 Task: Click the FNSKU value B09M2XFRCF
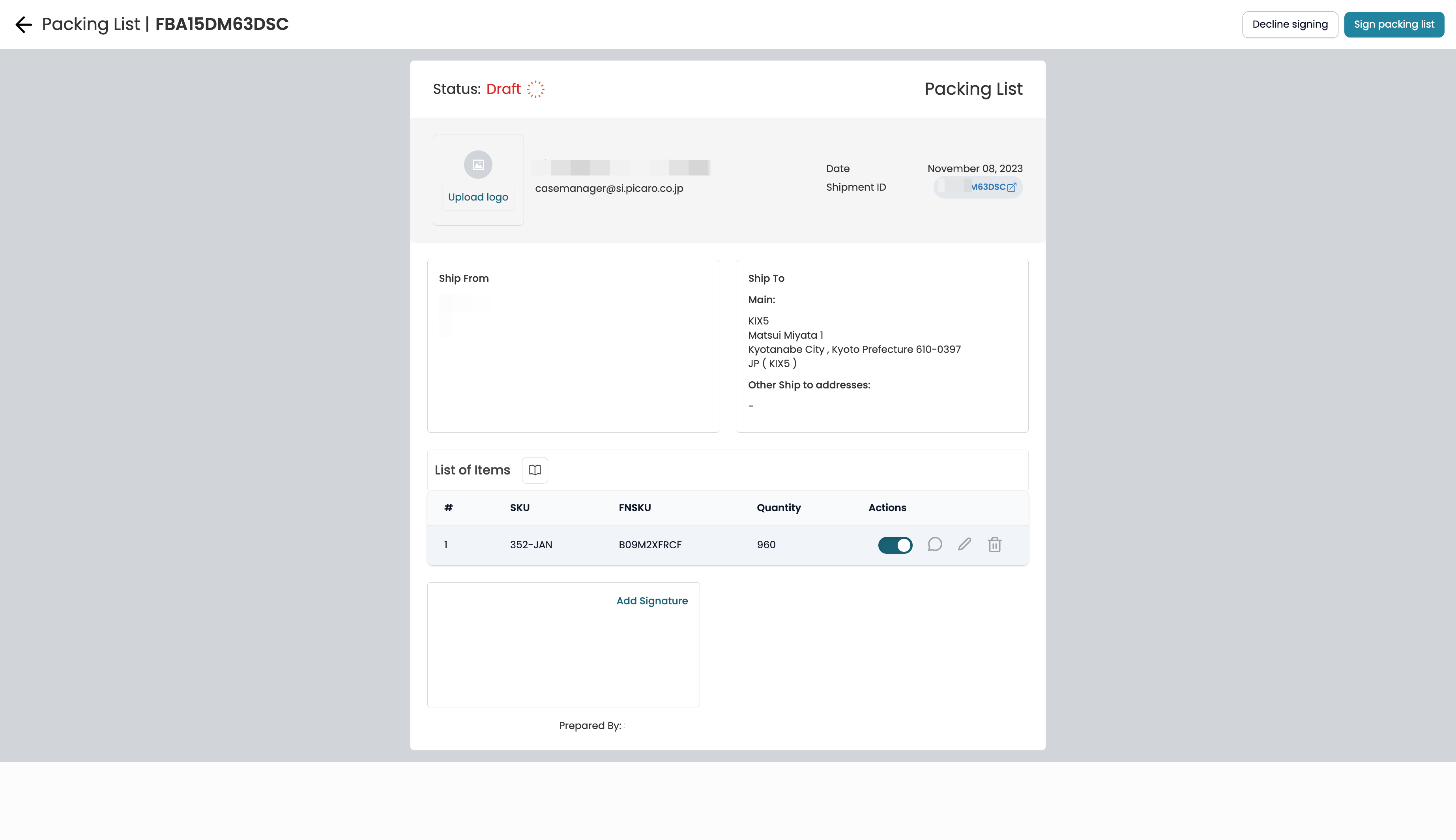tap(650, 545)
